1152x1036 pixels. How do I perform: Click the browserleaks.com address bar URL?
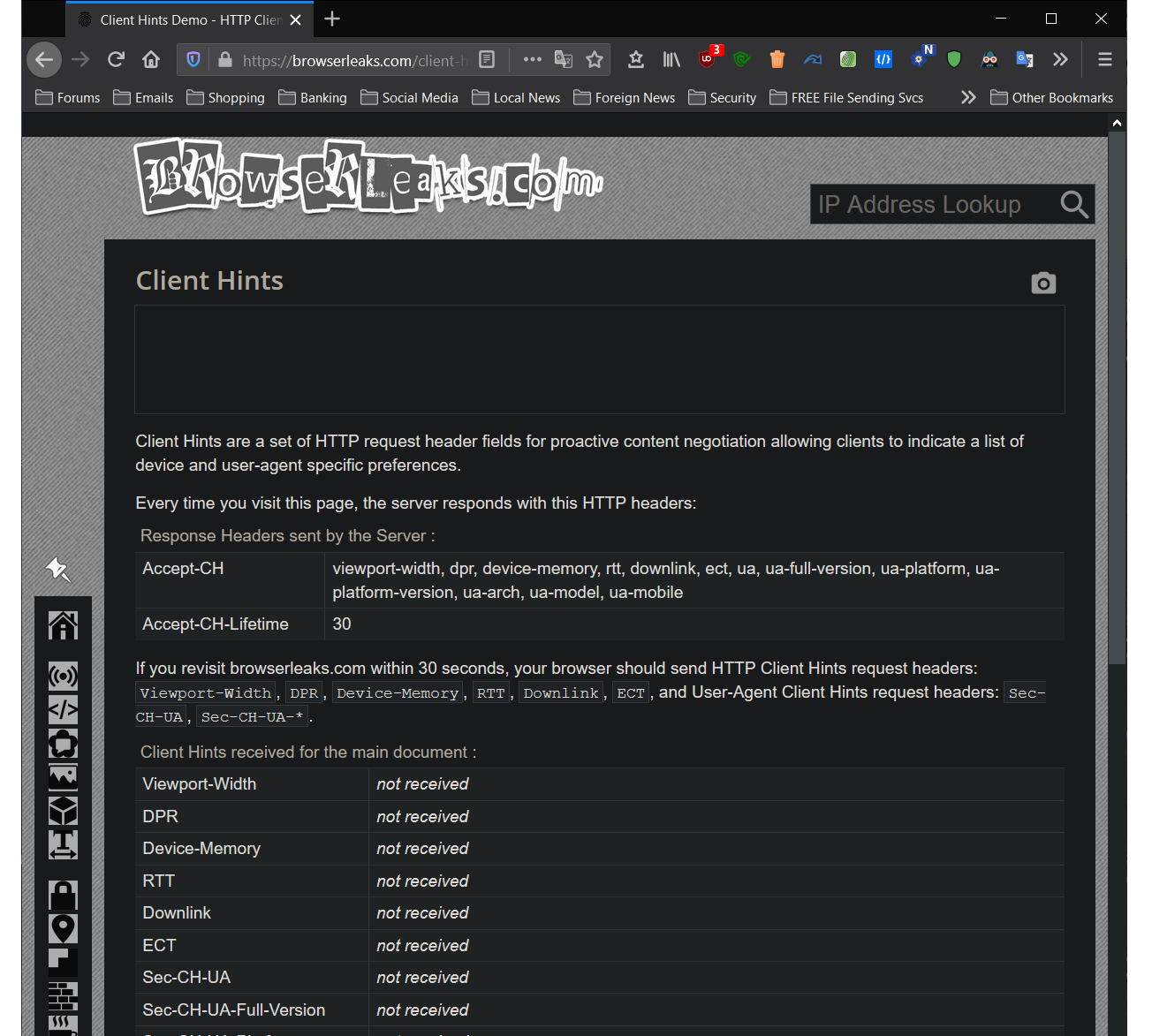tap(355, 61)
